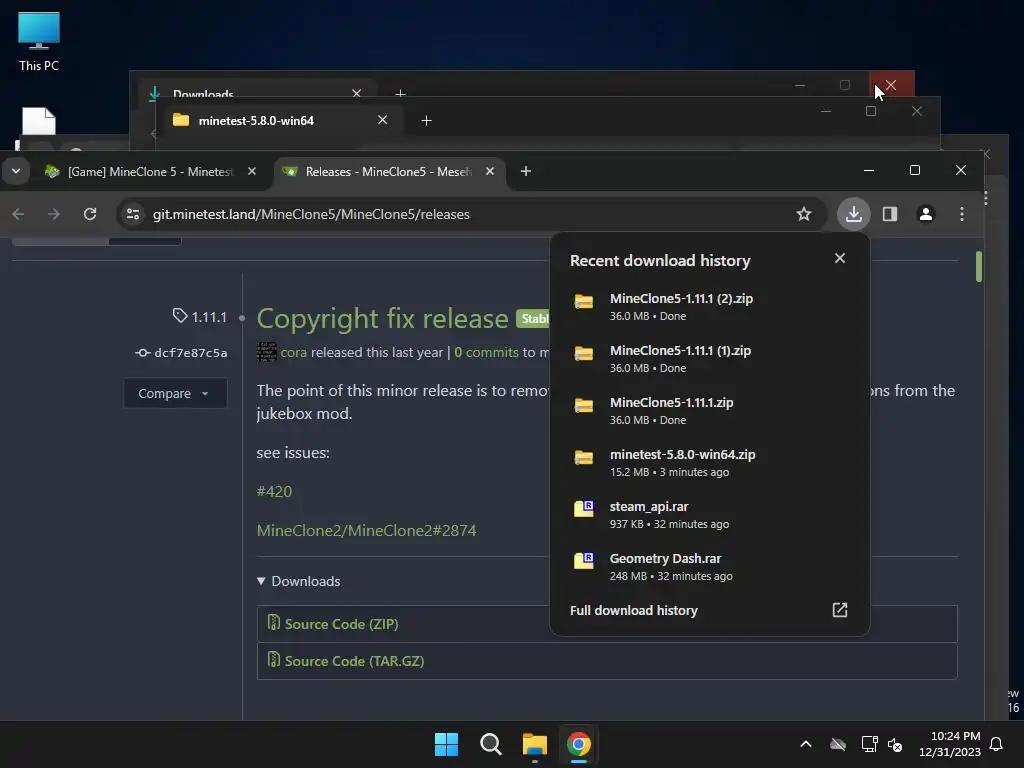Open commit dcf7e87c5a link

coord(191,353)
